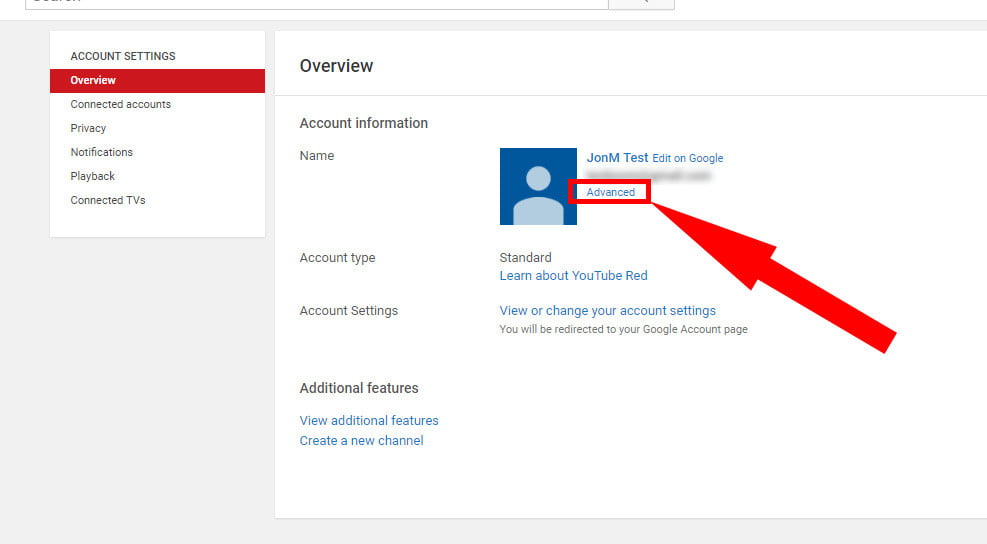Open Playback settings
Screen dimensions: 987x544
click(x=93, y=176)
